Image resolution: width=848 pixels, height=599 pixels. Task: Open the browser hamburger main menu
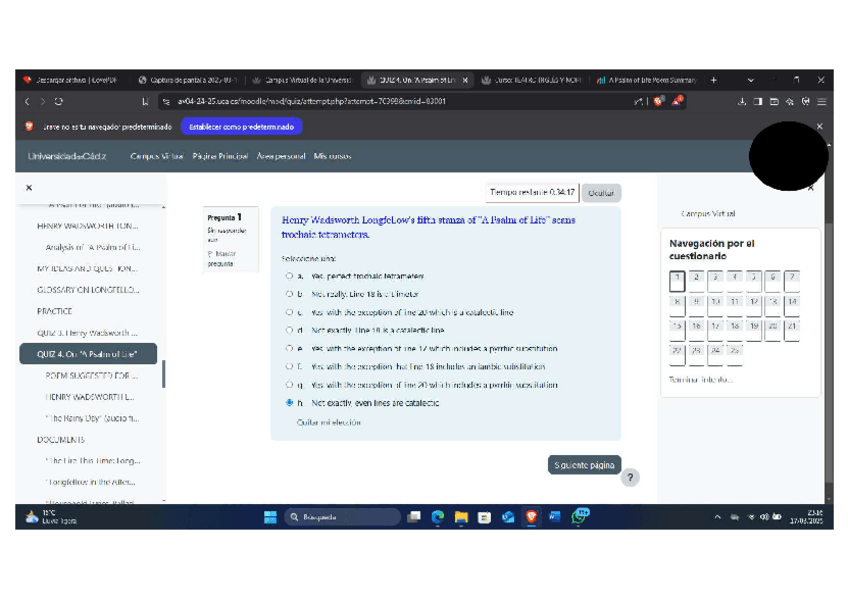tap(821, 101)
